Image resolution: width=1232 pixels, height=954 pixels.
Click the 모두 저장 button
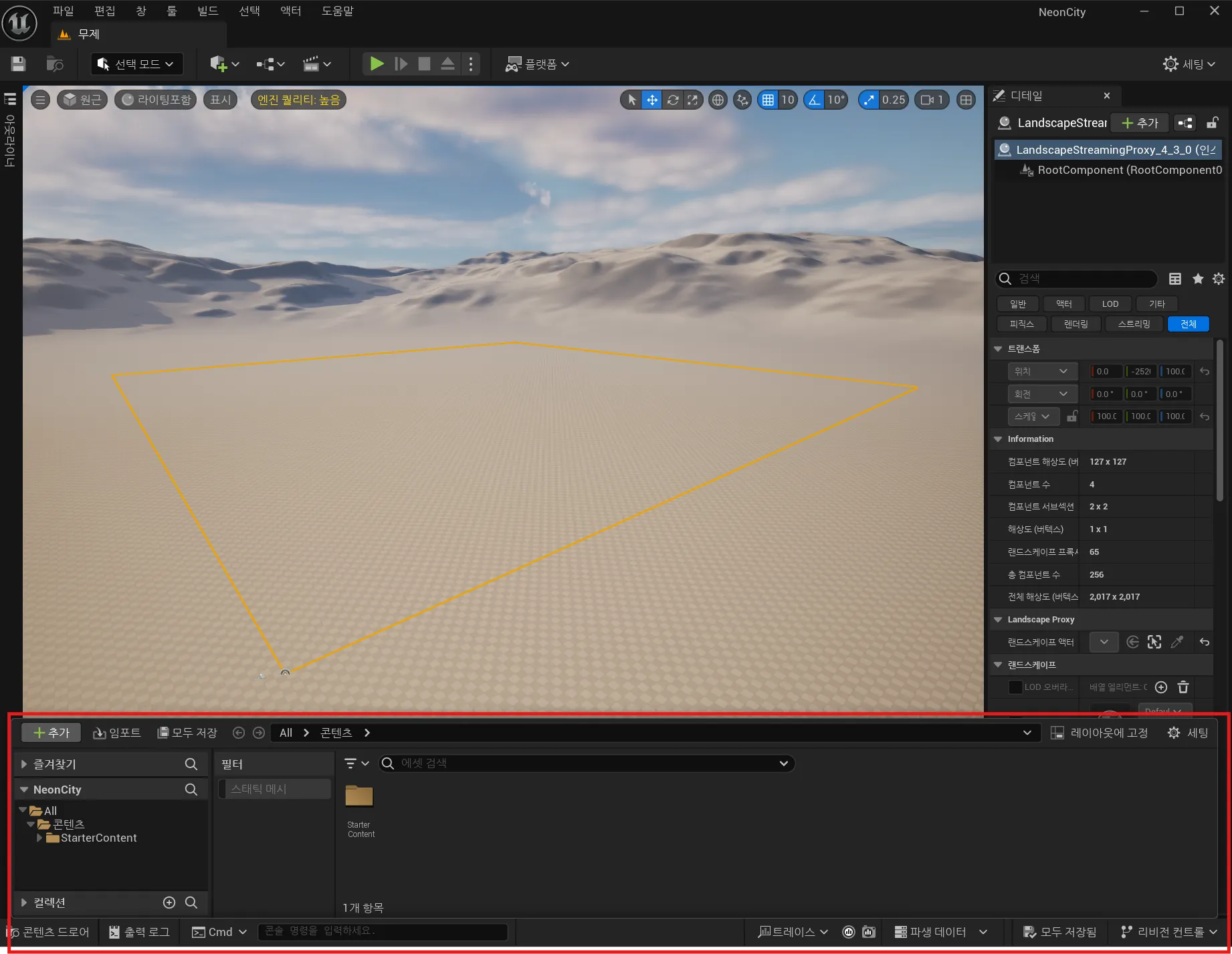coord(187,733)
